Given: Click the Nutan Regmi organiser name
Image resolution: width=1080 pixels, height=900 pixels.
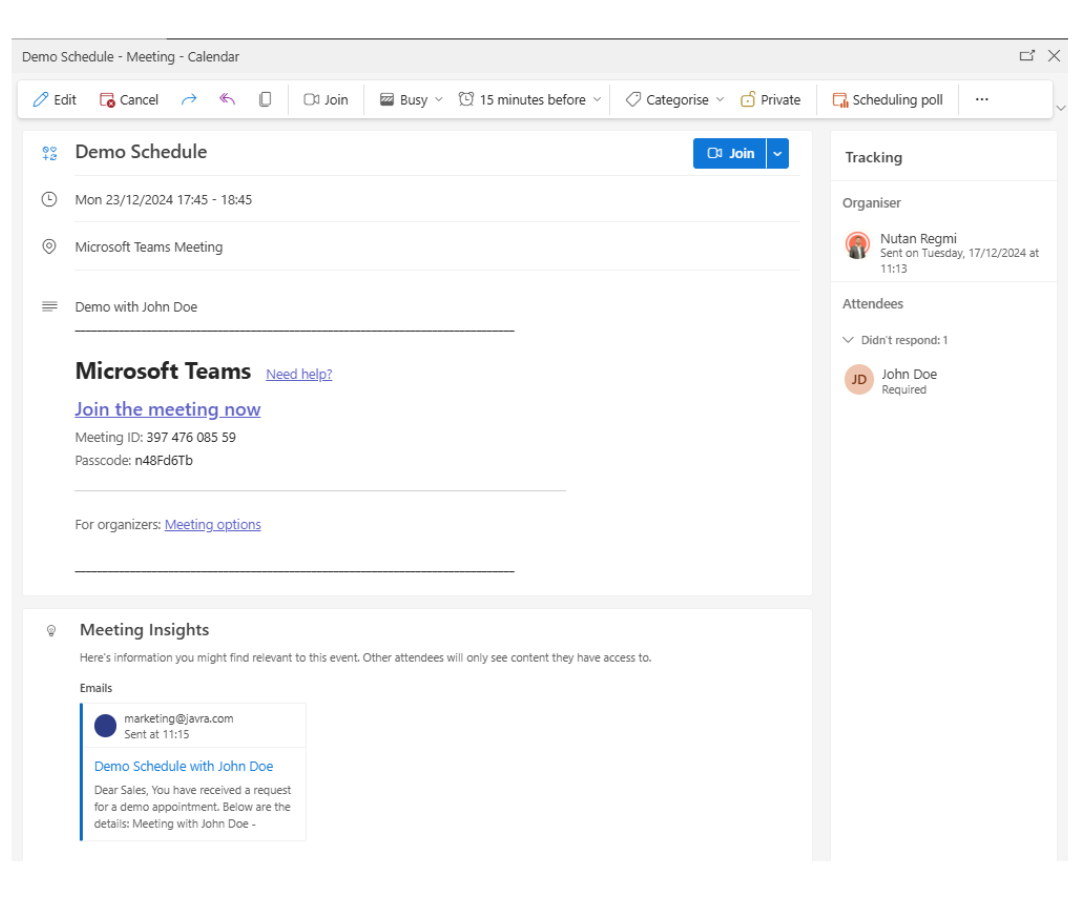Looking at the screenshot, I should click(x=918, y=238).
